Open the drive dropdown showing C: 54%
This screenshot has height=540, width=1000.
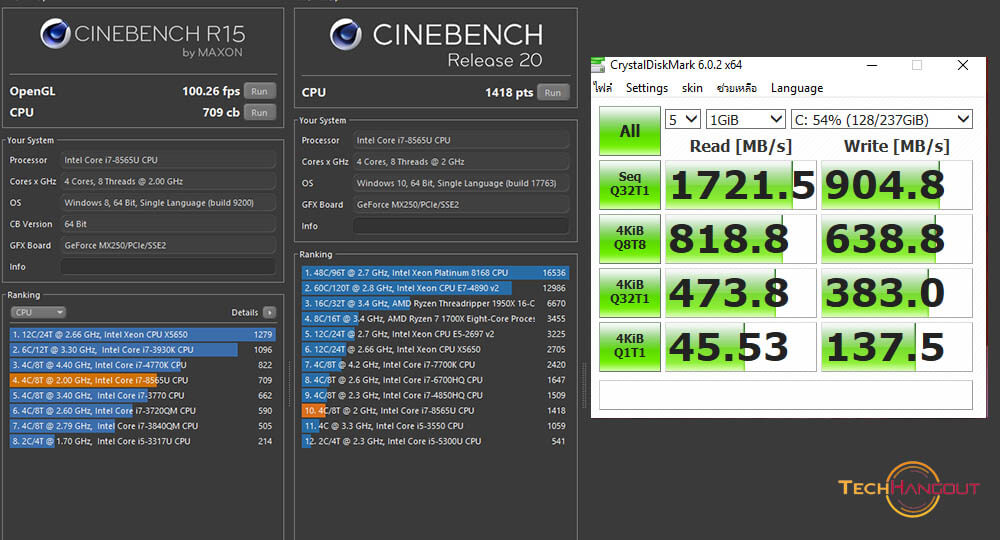882,119
